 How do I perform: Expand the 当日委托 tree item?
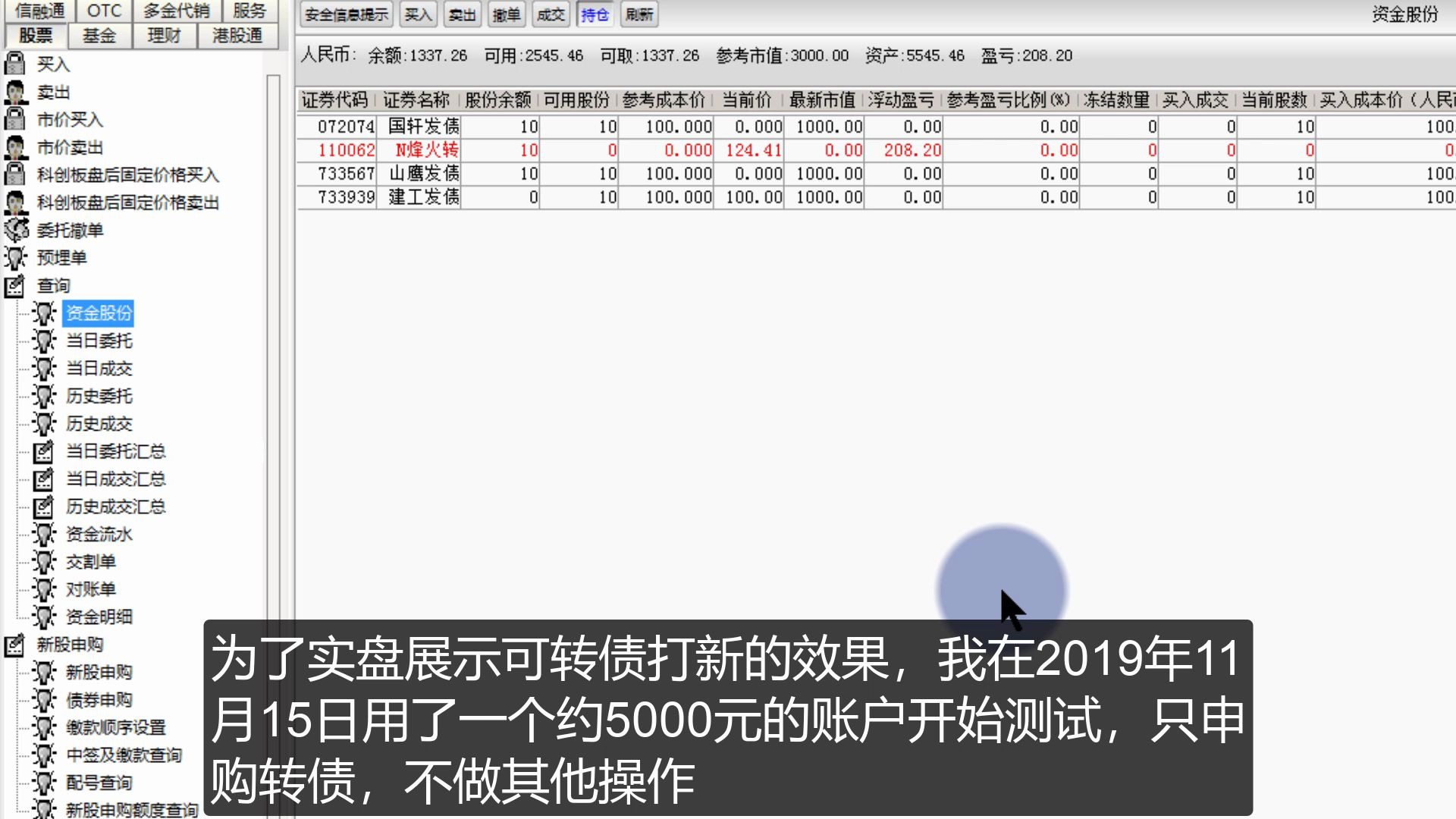[x=99, y=340]
